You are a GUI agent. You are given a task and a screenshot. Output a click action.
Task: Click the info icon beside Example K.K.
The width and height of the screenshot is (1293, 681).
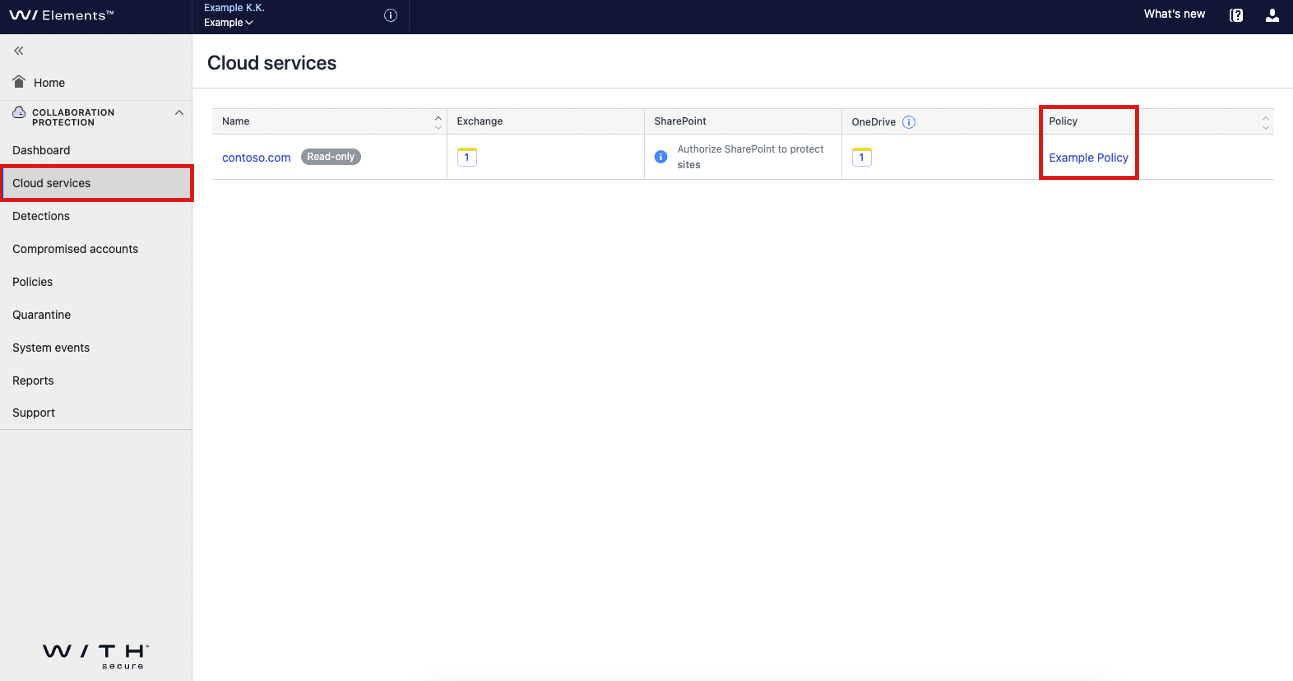[391, 15]
